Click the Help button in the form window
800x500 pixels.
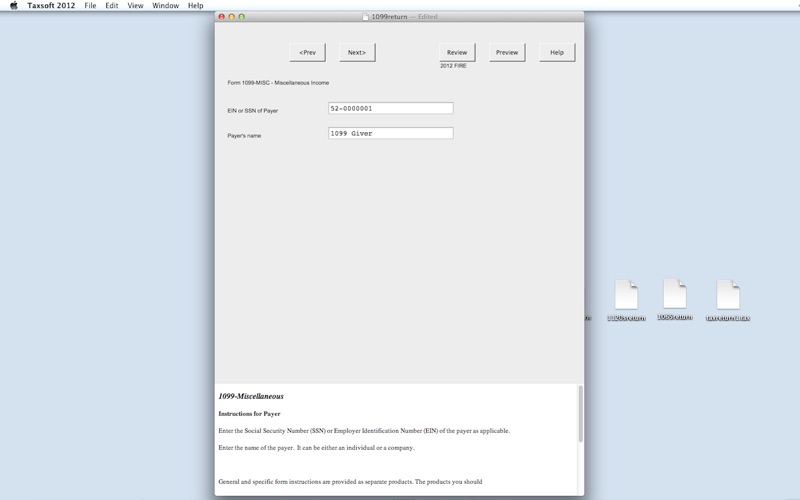click(x=557, y=53)
